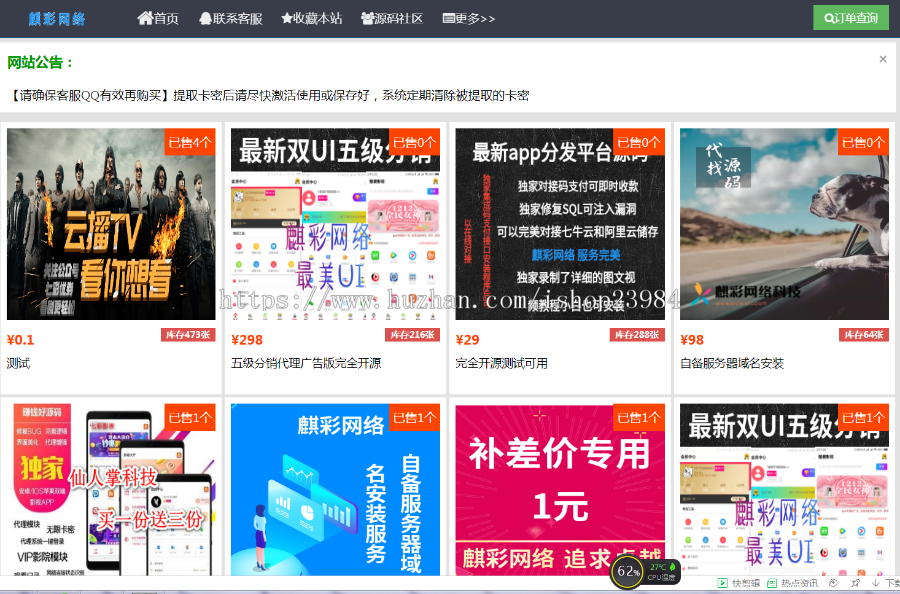Click the 库存288张 stock badge

click(x=637, y=335)
